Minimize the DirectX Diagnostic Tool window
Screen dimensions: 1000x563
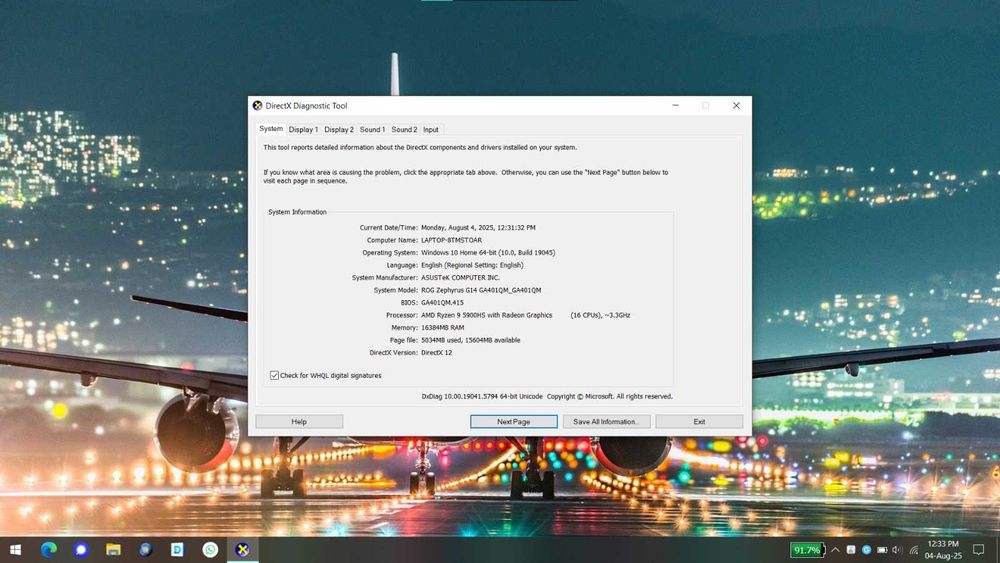click(675, 106)
